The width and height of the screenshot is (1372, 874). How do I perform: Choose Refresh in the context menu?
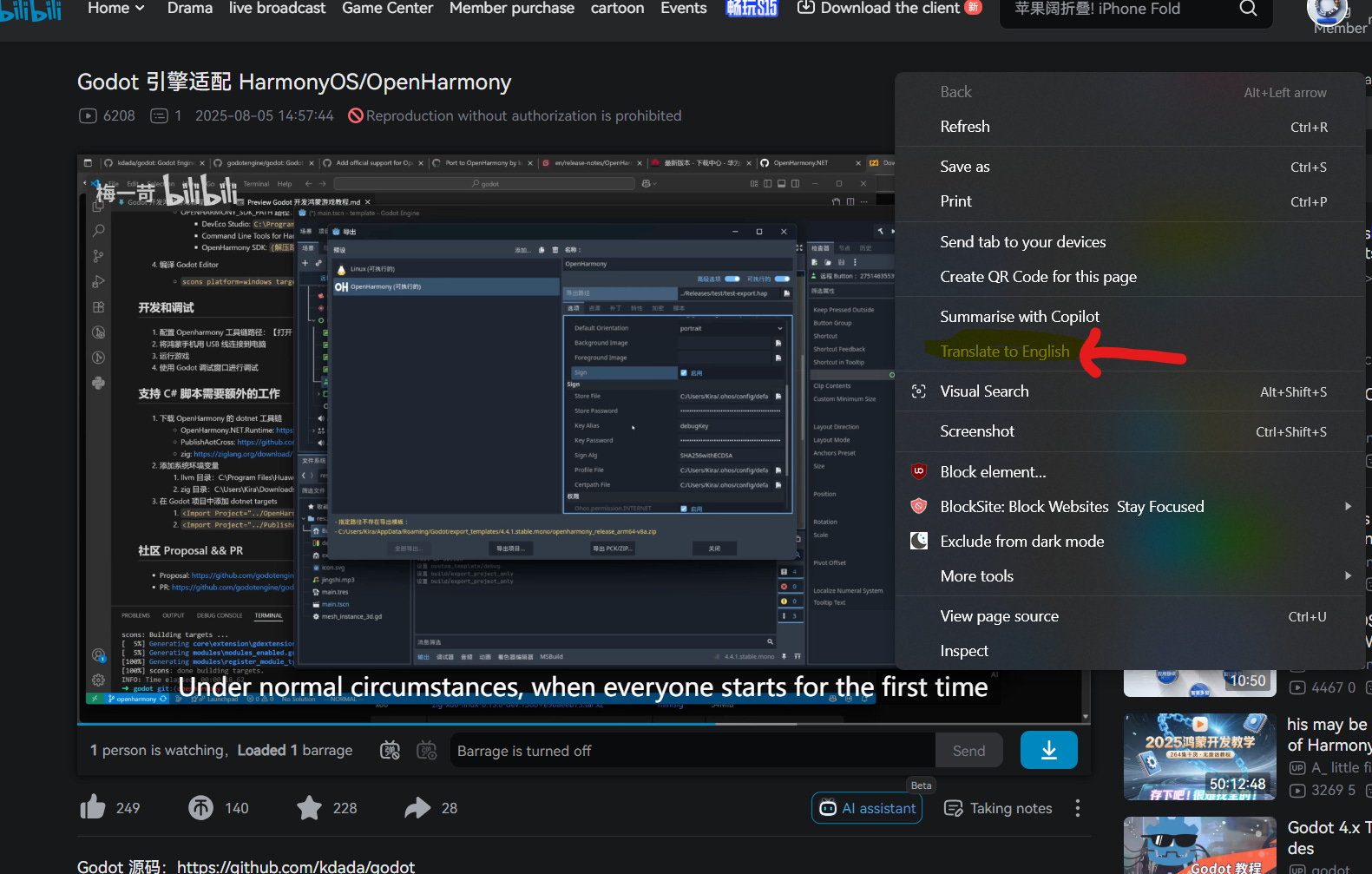[1130, 127]
